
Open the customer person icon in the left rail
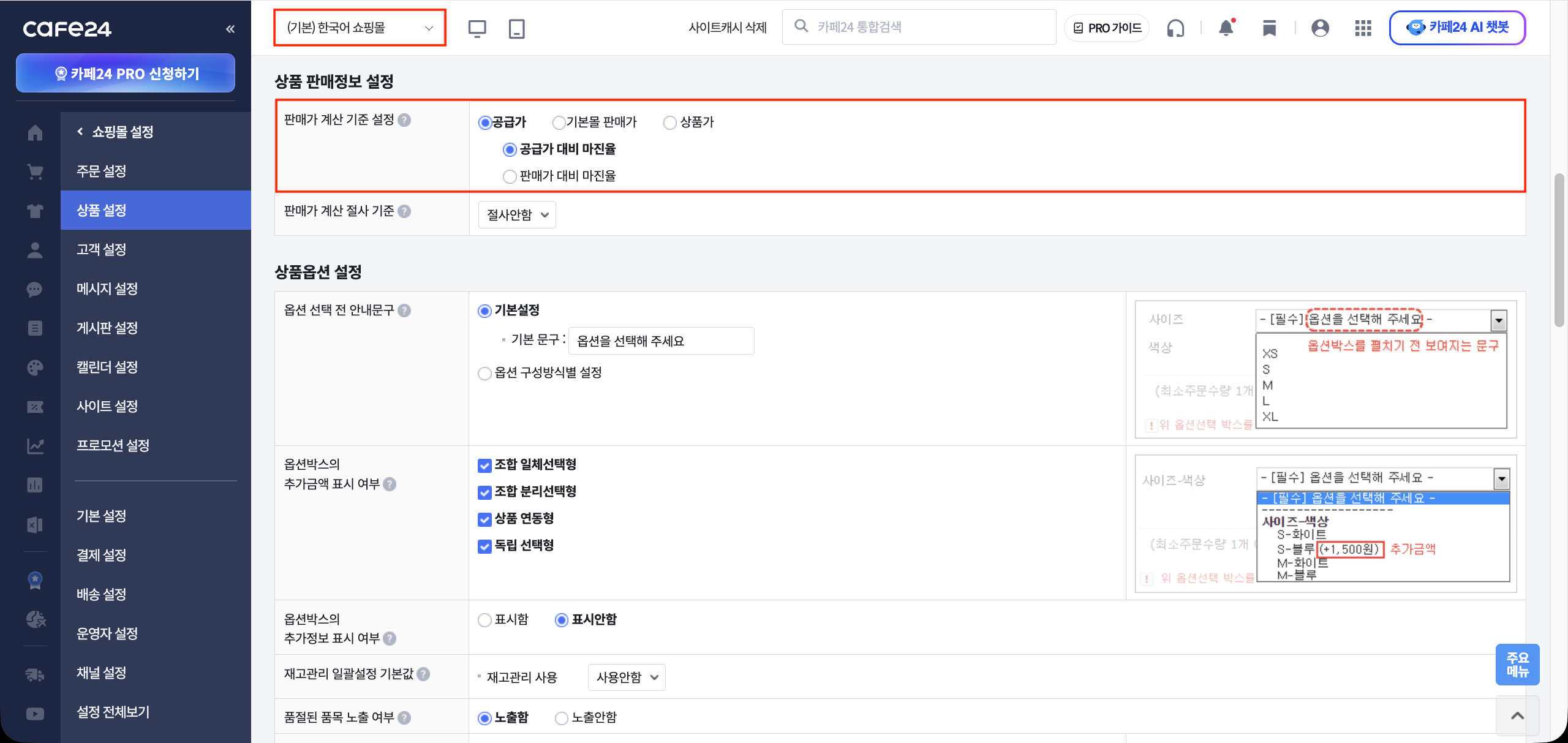pyautogui.click(x=35, y=250)
